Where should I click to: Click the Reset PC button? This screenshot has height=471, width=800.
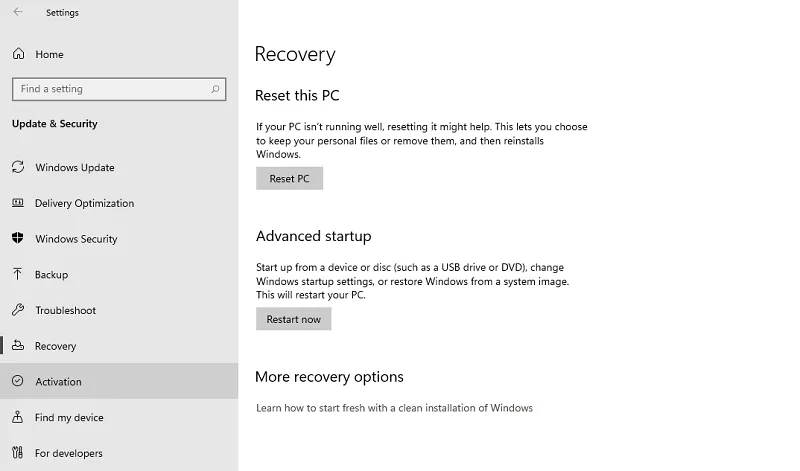[x=289, y=179]
